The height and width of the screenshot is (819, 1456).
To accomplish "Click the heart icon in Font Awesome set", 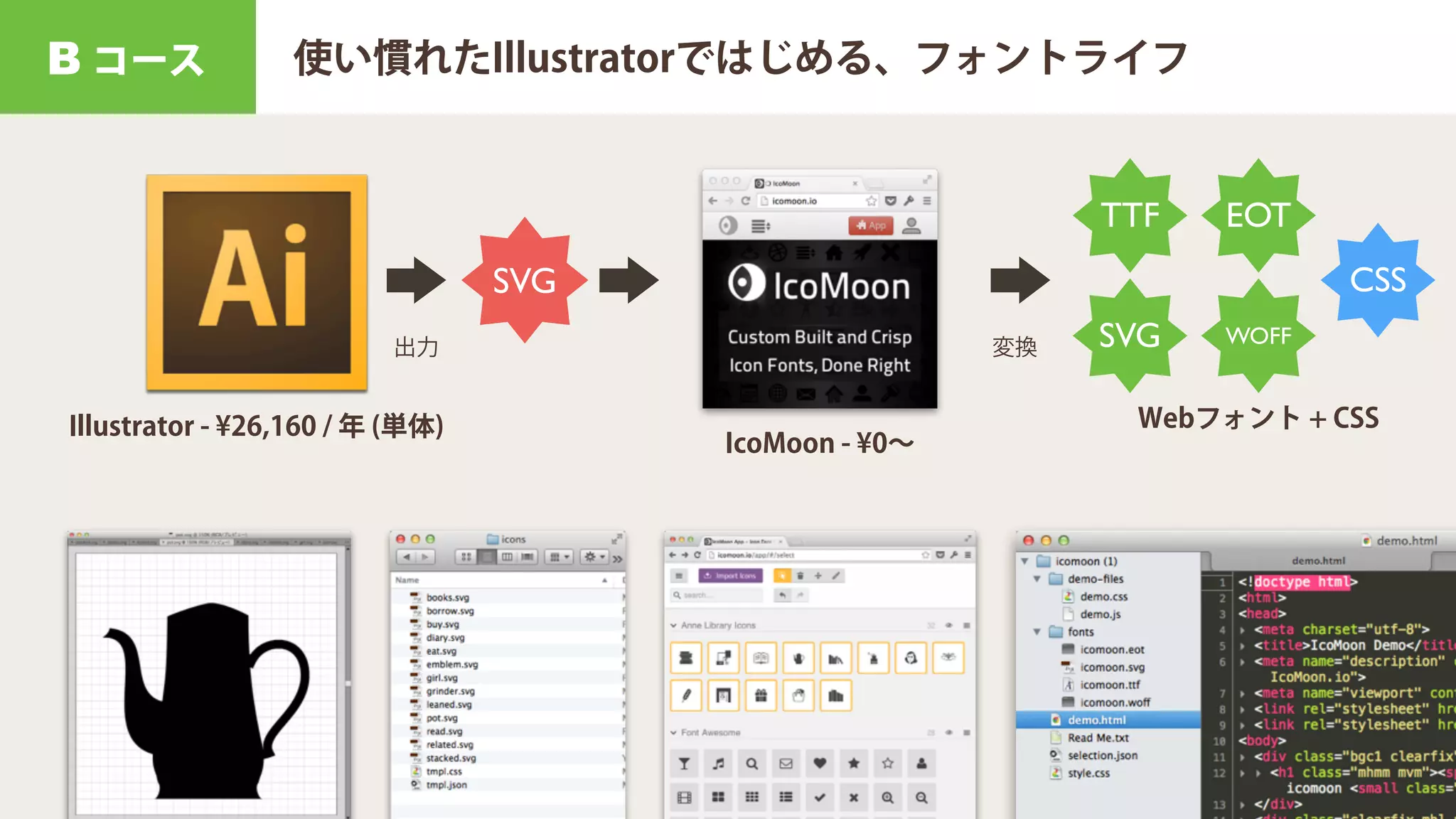I will (820, 764).
